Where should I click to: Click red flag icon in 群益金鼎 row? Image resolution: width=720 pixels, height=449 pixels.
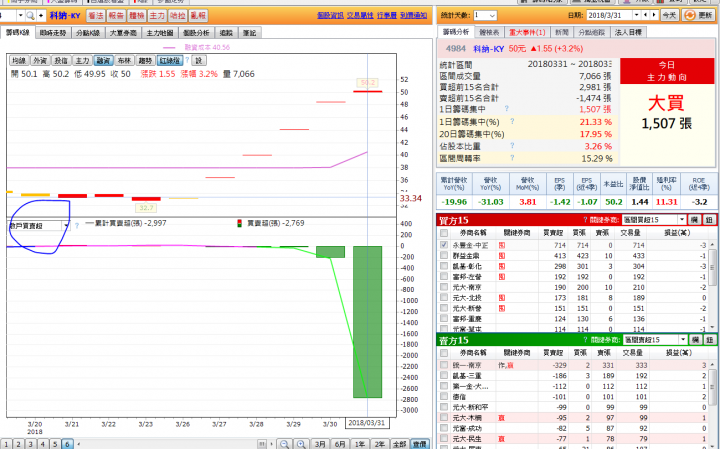click(x=502, y=256)
